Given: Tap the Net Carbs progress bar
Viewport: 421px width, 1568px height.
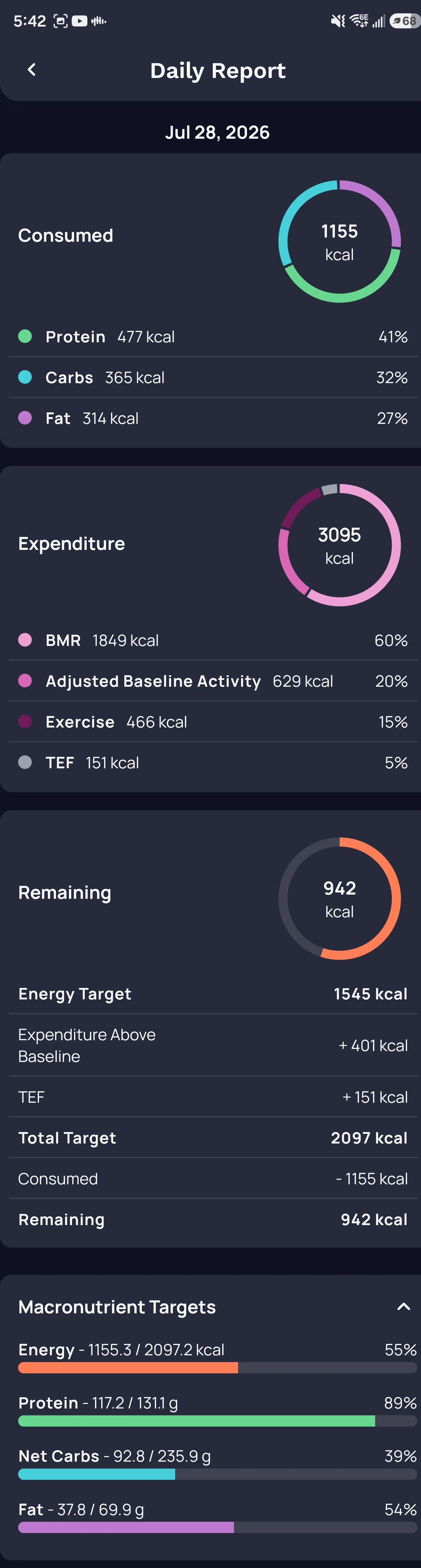Looking at the screenshot, I should tap(217, 1474).
